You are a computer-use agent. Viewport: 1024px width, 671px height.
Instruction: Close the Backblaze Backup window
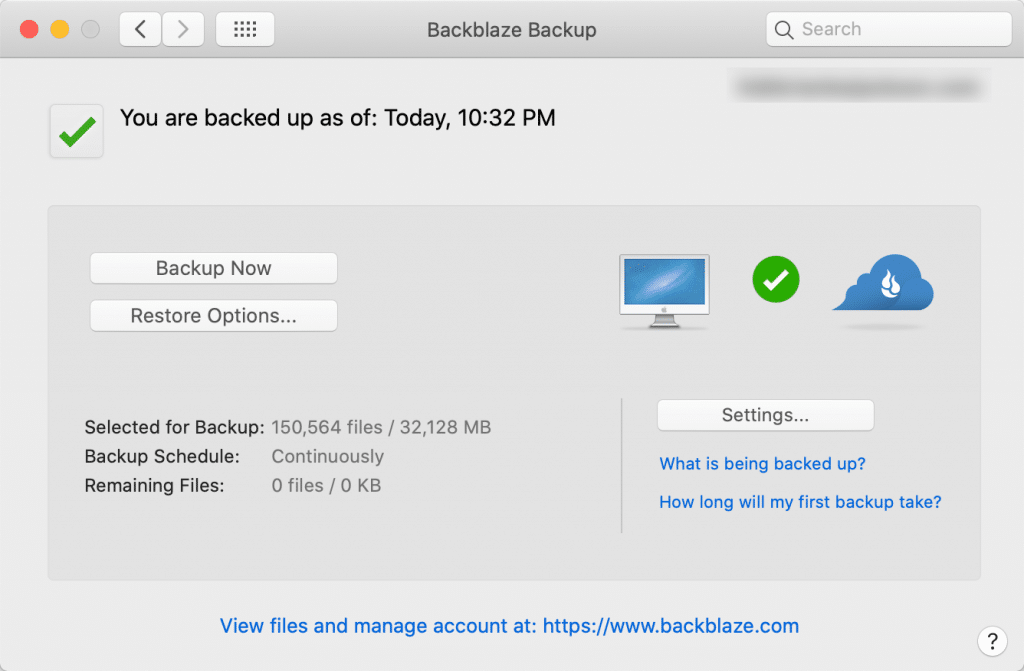[x=29, y=30]
